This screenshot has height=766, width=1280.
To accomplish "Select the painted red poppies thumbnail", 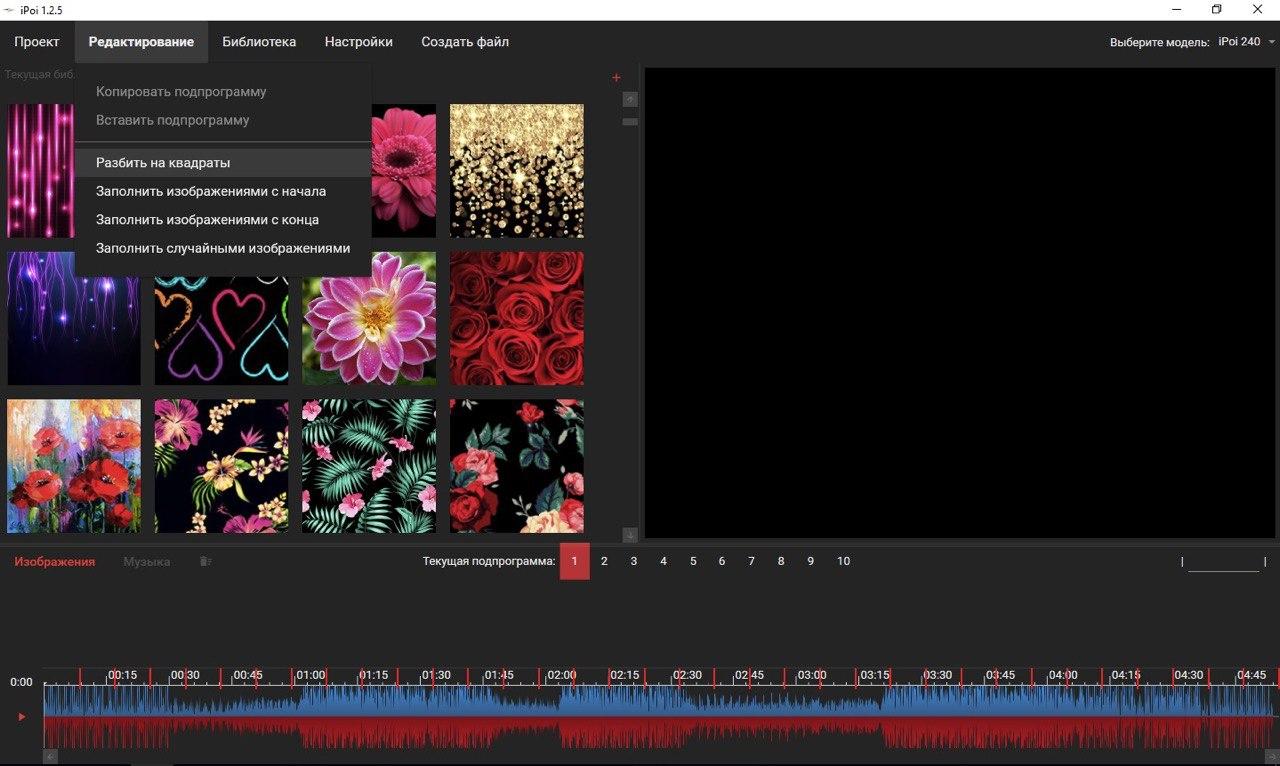I will pyautogui.click(x=74, y=466).
